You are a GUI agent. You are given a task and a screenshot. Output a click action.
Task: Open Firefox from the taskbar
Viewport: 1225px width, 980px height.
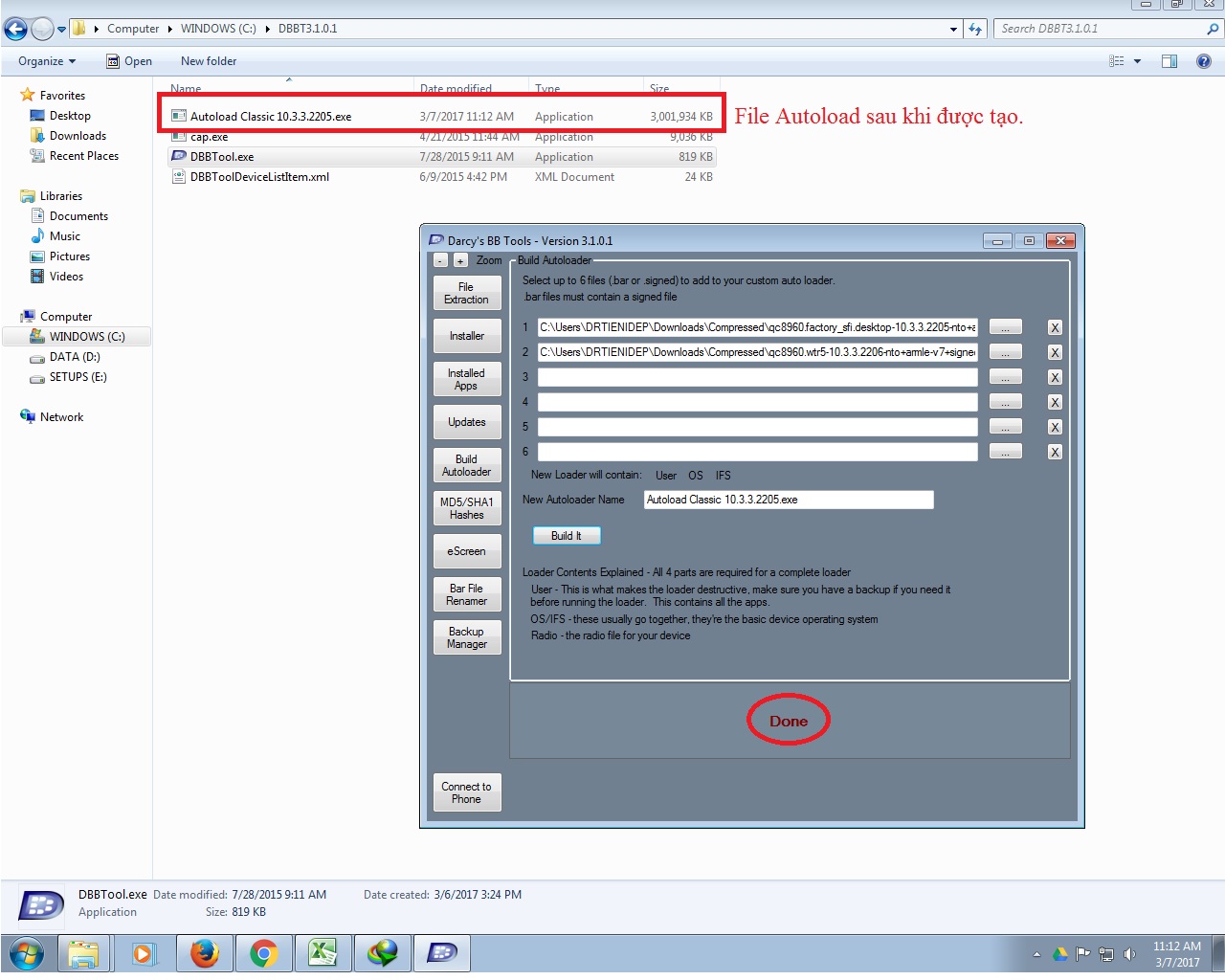point(204,953)
